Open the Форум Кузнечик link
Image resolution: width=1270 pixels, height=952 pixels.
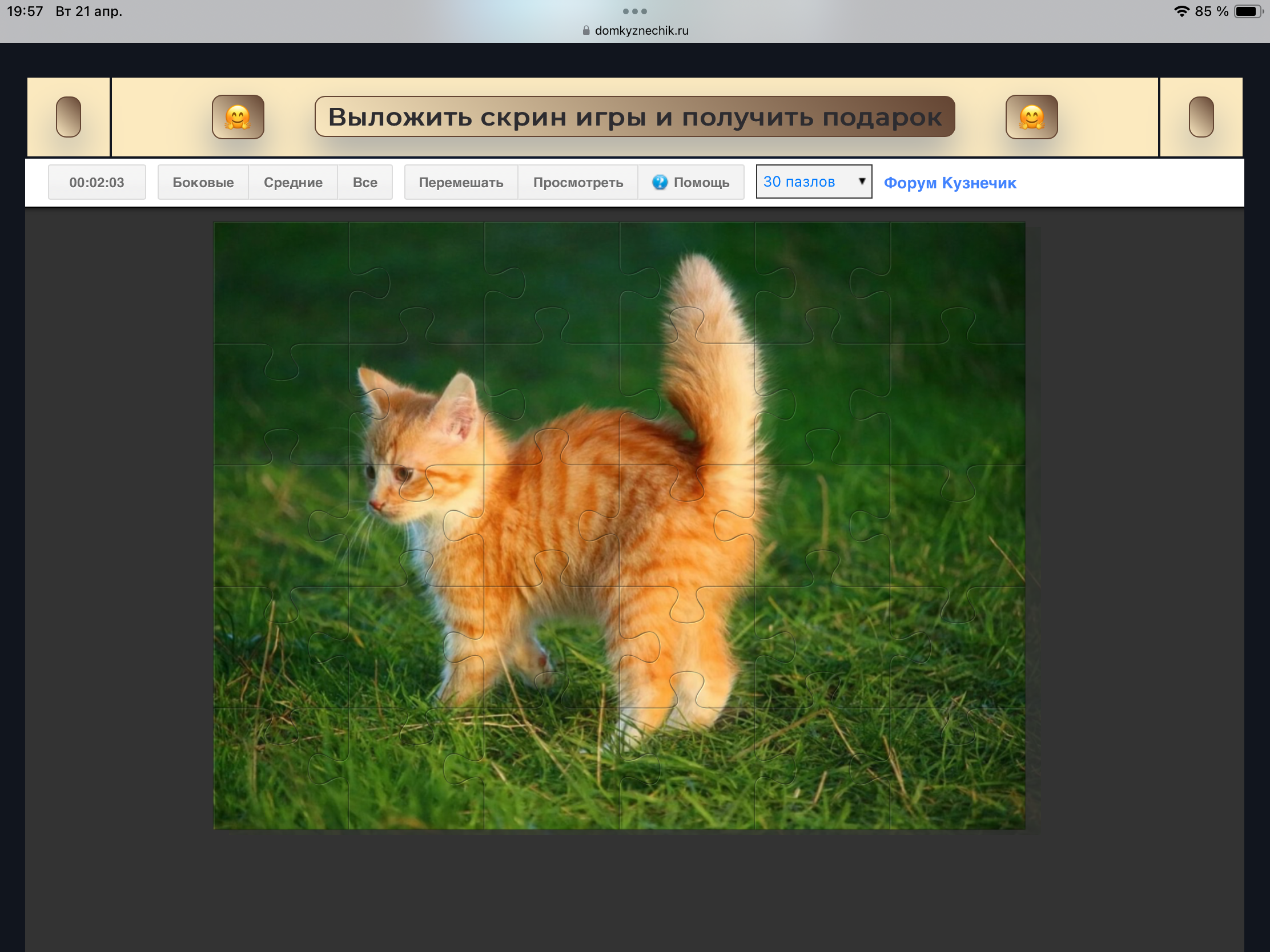click(950, 183)
